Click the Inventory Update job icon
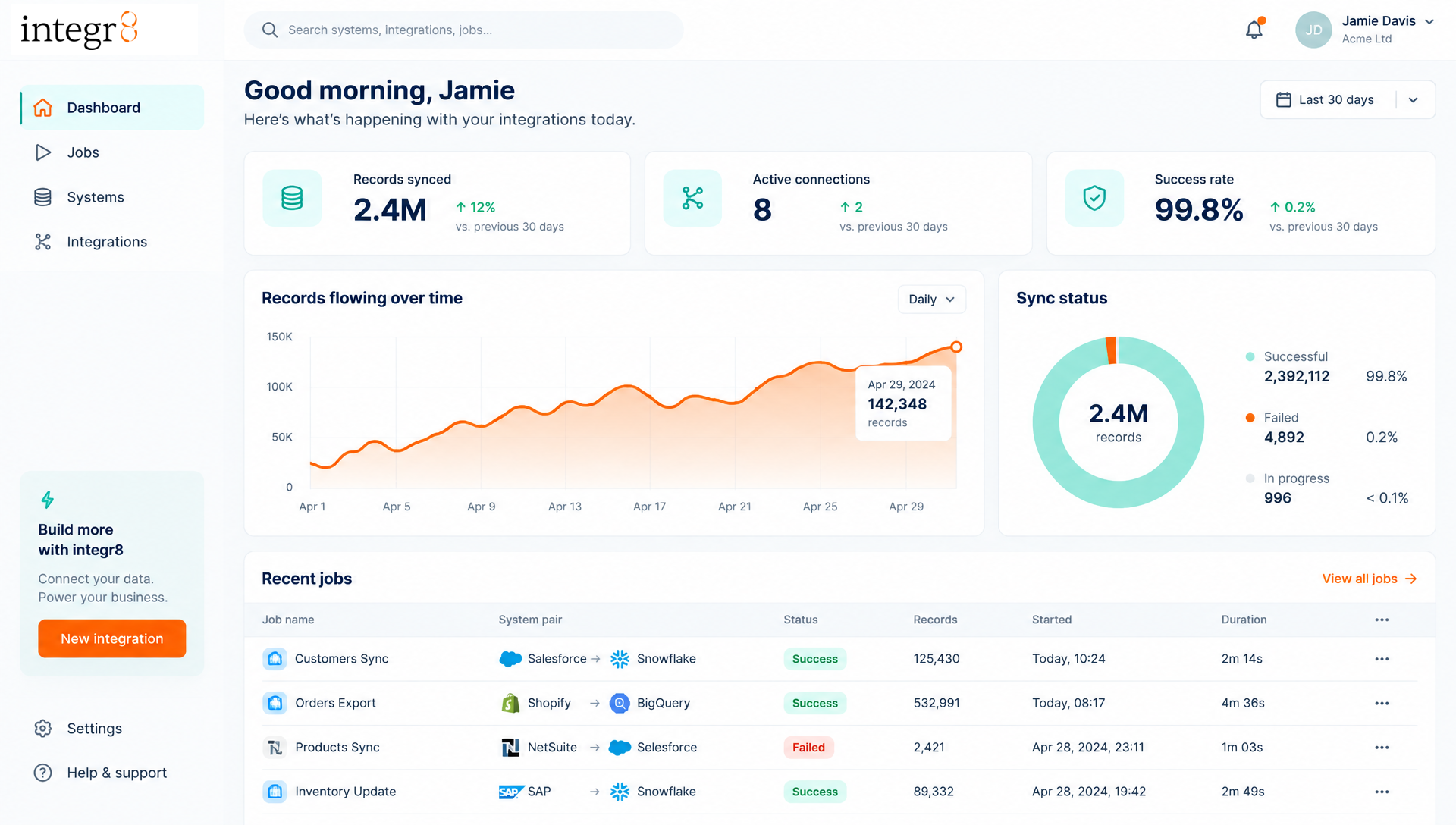Viewport: 1456px width, 825px height. click(x=275, y=792)
